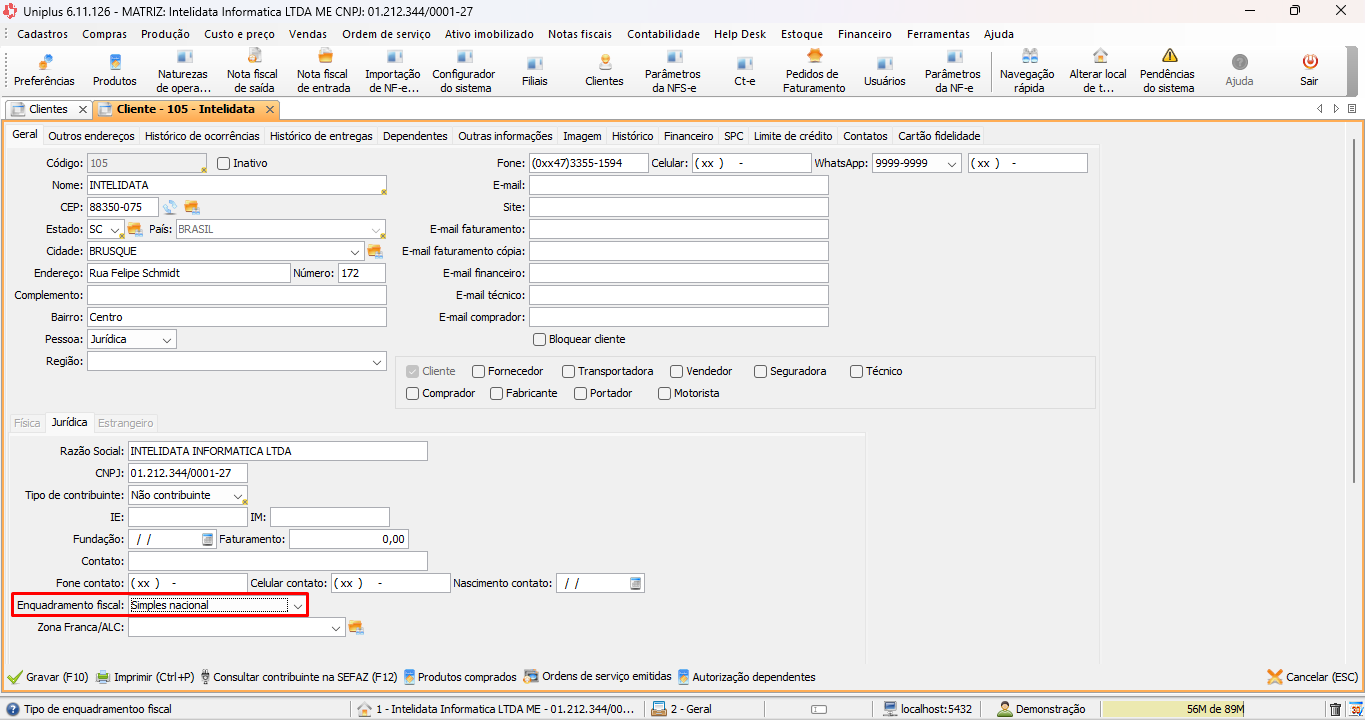Tick the Motorista checkbox
Viewport: 1365px width, 720px height.
coord(665,393)
